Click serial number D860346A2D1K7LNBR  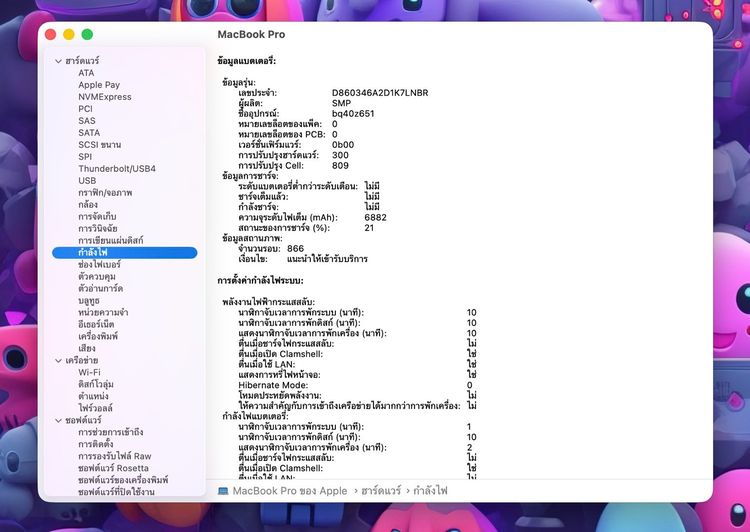(x=380, y=93)
